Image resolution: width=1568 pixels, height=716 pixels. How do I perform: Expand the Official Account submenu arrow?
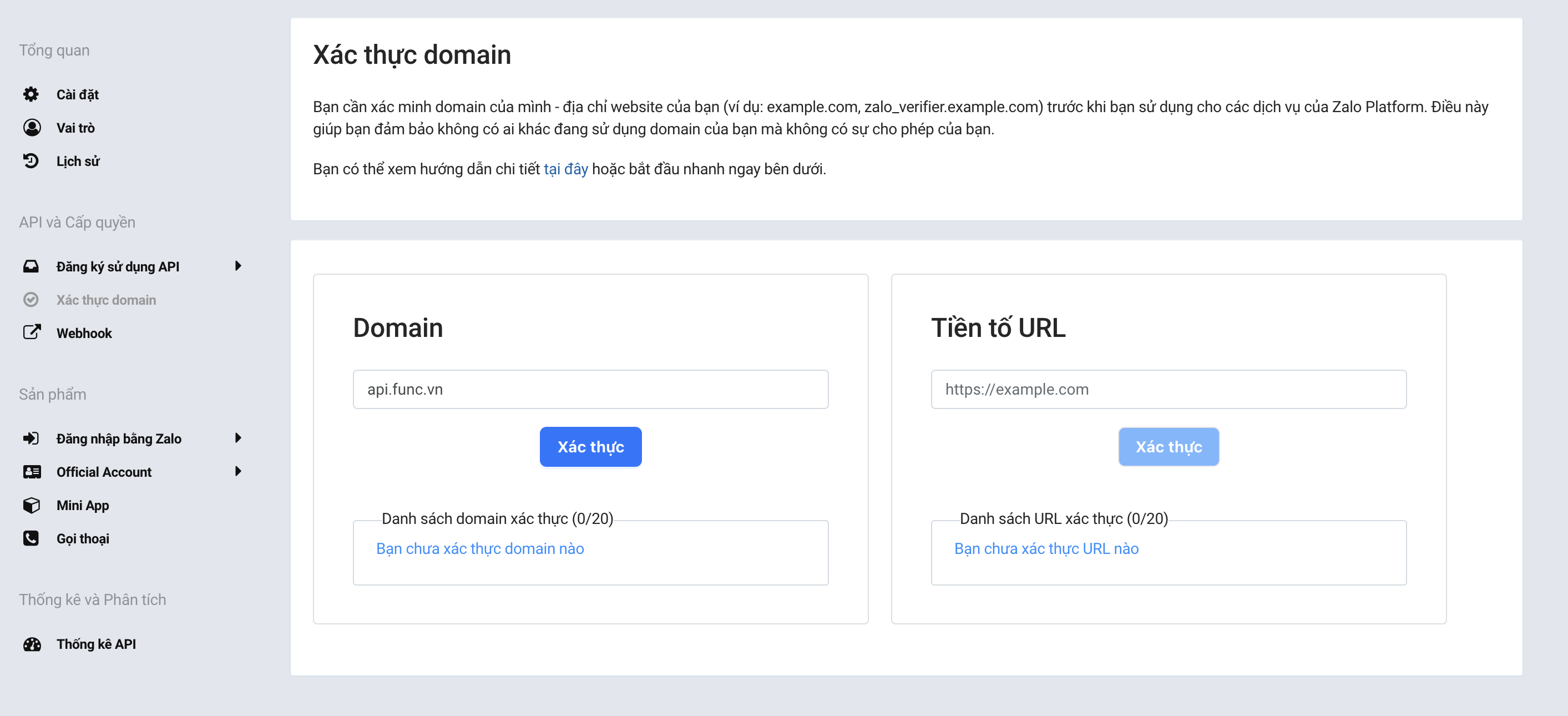[x=238, y=471]
